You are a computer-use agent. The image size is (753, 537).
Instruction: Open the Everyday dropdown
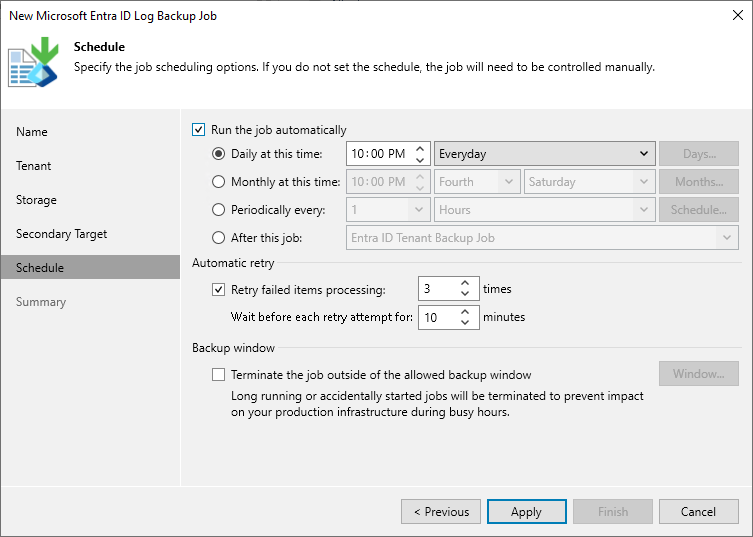pos(545,154)
